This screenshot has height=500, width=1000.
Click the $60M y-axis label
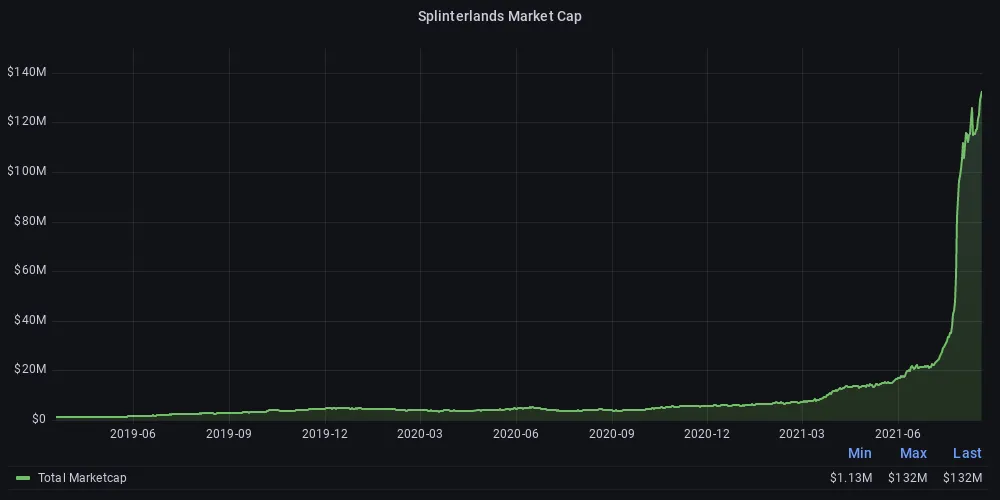[x=30, y=270]
